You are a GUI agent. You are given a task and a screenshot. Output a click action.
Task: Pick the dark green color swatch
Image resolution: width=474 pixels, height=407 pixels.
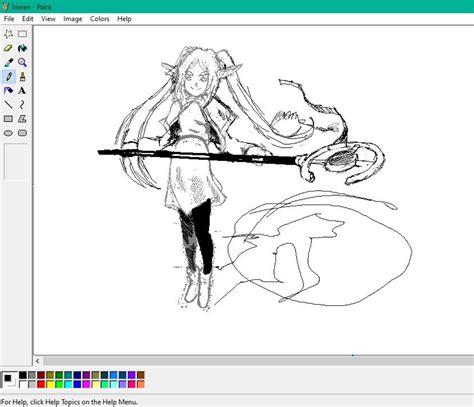tap(59, 375)
